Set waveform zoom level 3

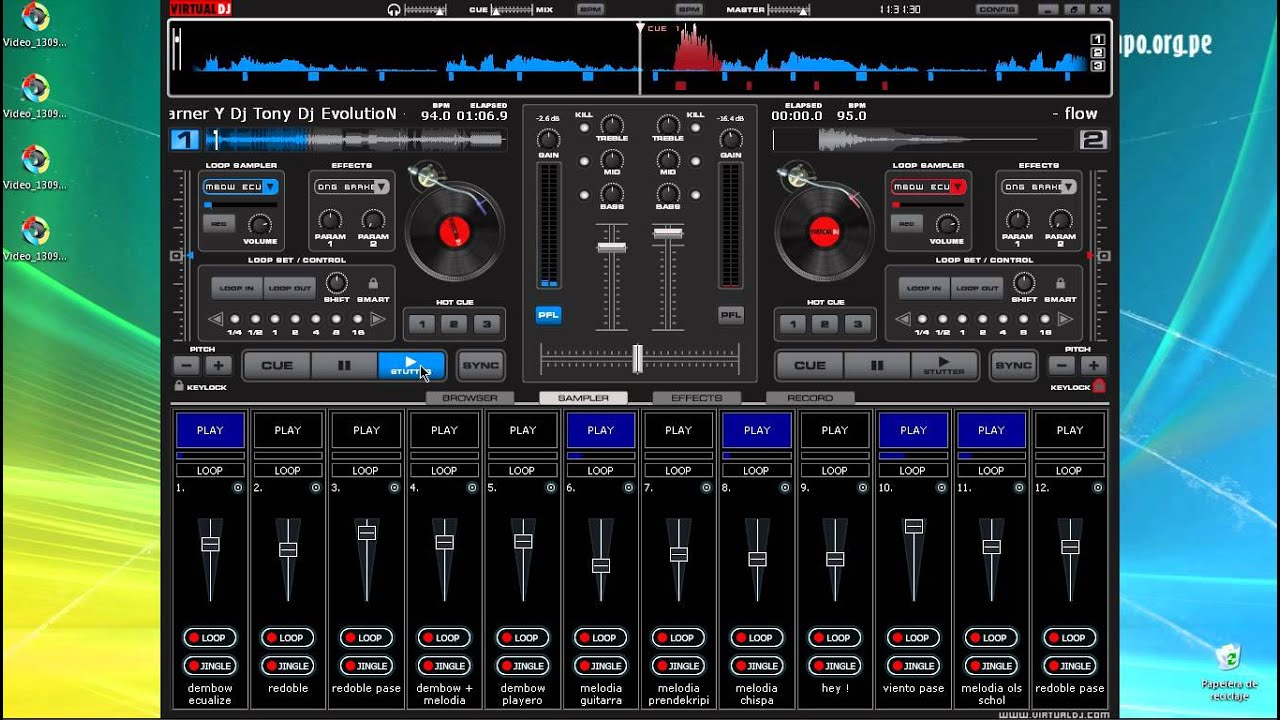point(1098,66)
